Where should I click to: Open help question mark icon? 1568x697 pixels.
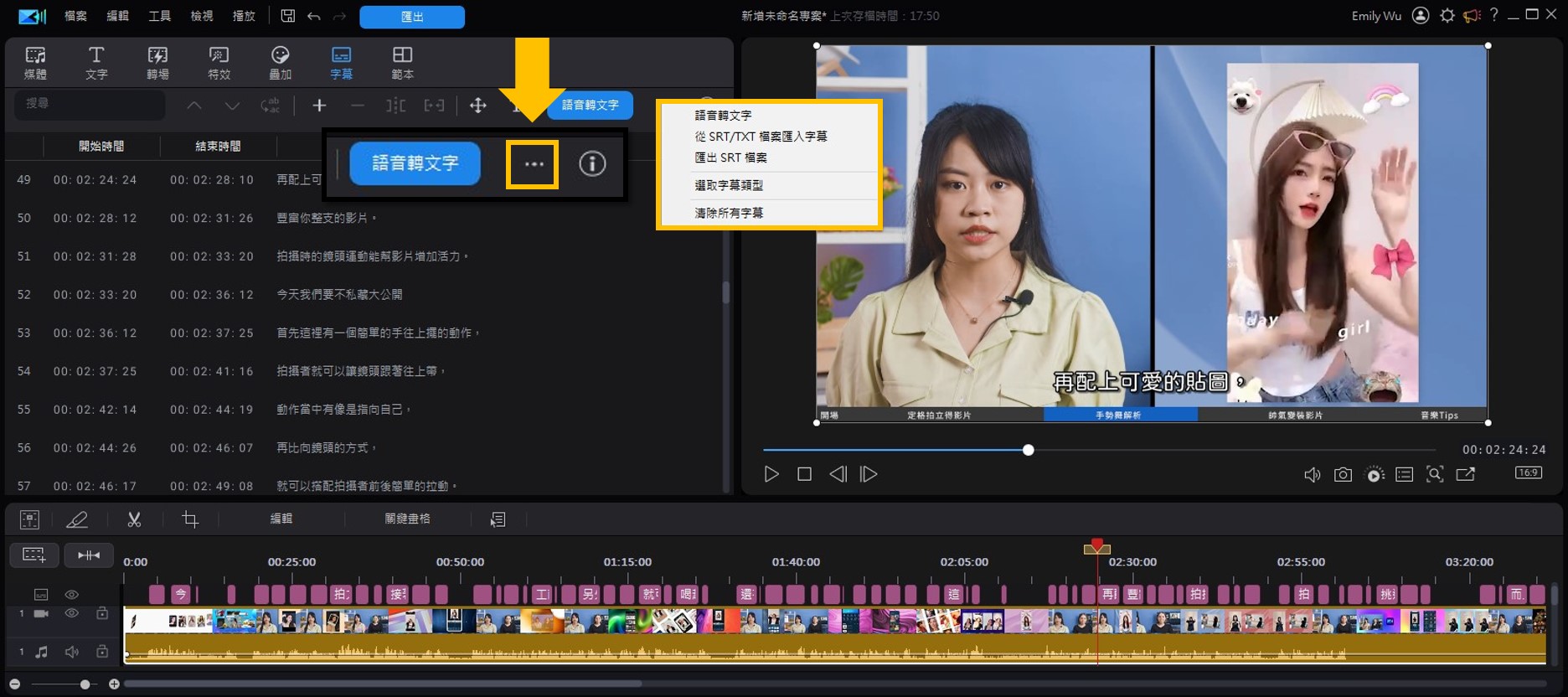[x=1493, y=15]
